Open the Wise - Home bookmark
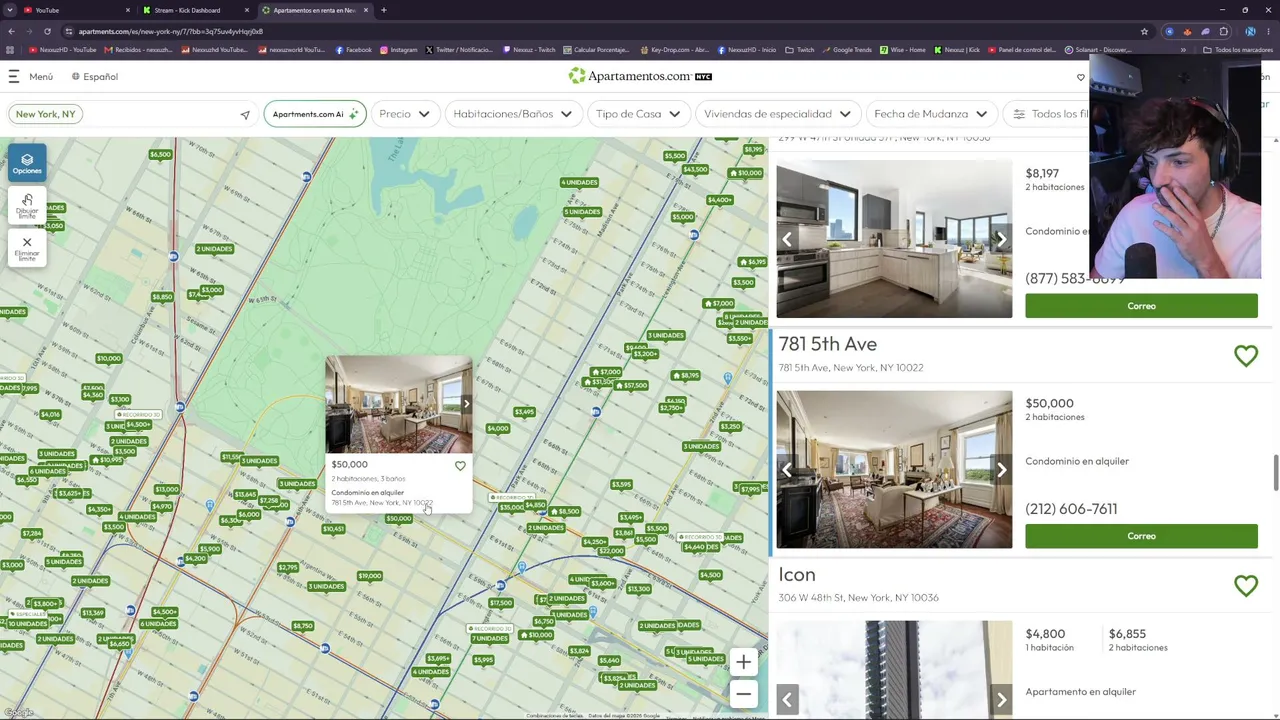Screen dimensions: 1280x720 [903, 50]
